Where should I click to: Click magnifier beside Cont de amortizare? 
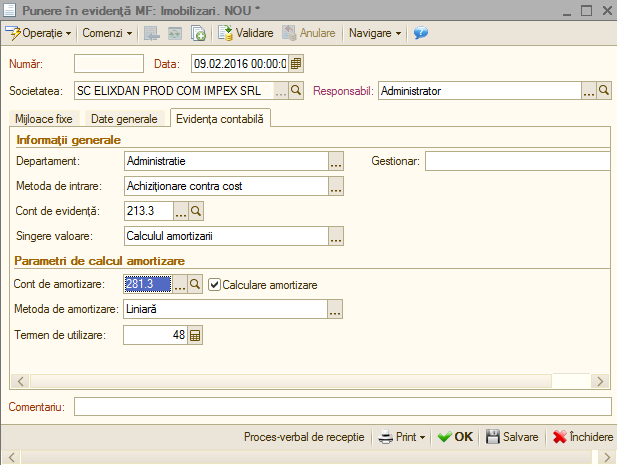[x=195, y=284]
